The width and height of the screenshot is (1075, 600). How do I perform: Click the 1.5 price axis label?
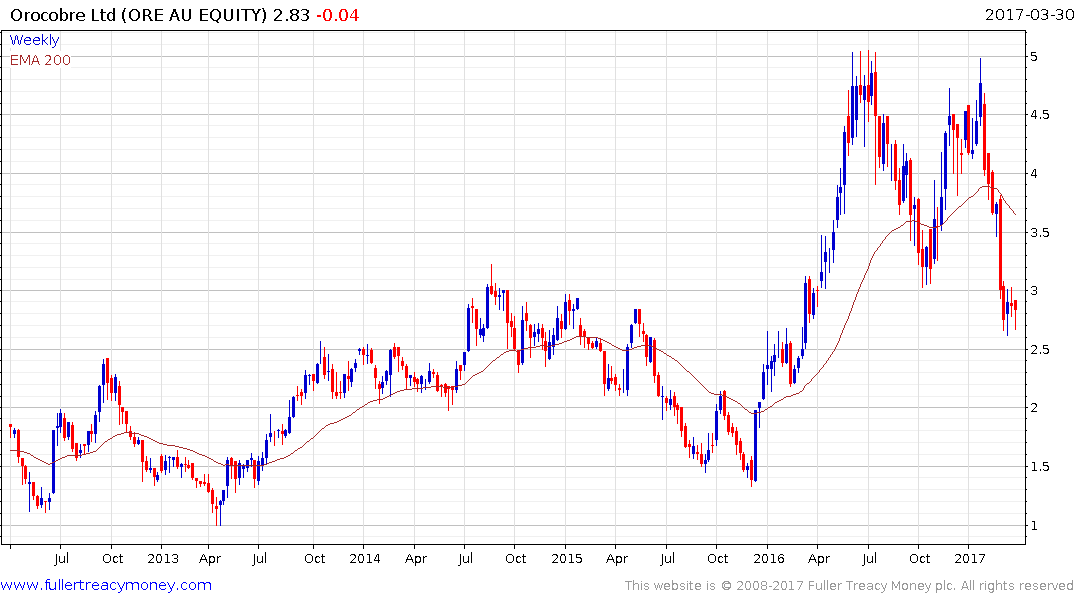pos(1040,467)
